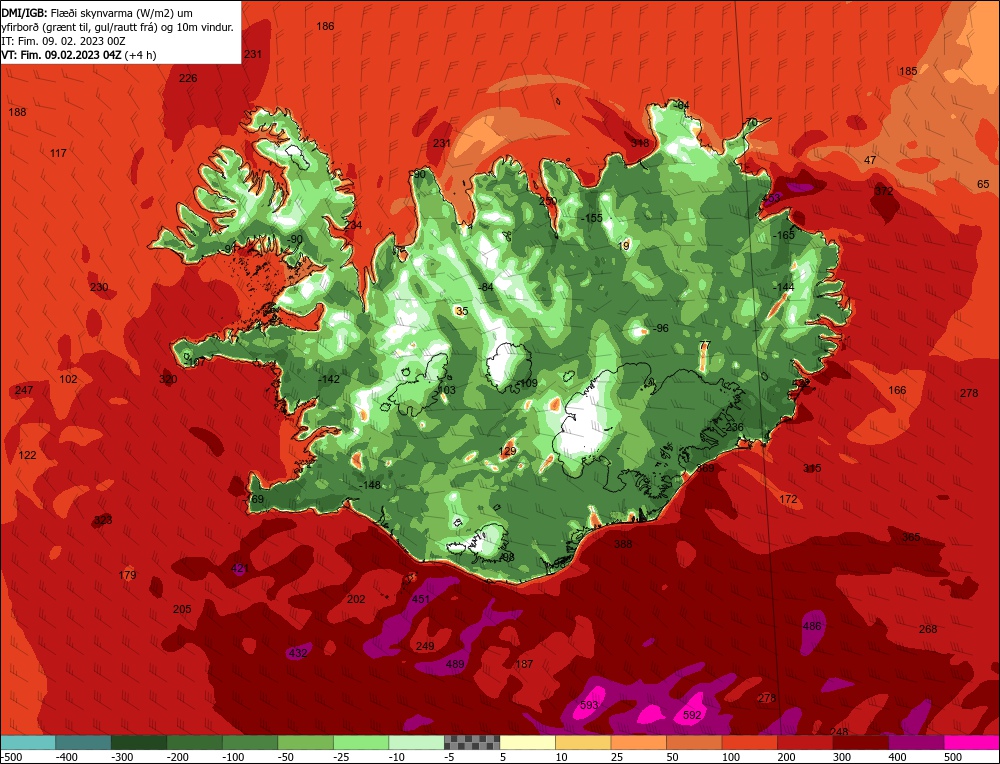Select the value '-165' in northeast Iceland
1000x764 pixels.
click(784, 235)
